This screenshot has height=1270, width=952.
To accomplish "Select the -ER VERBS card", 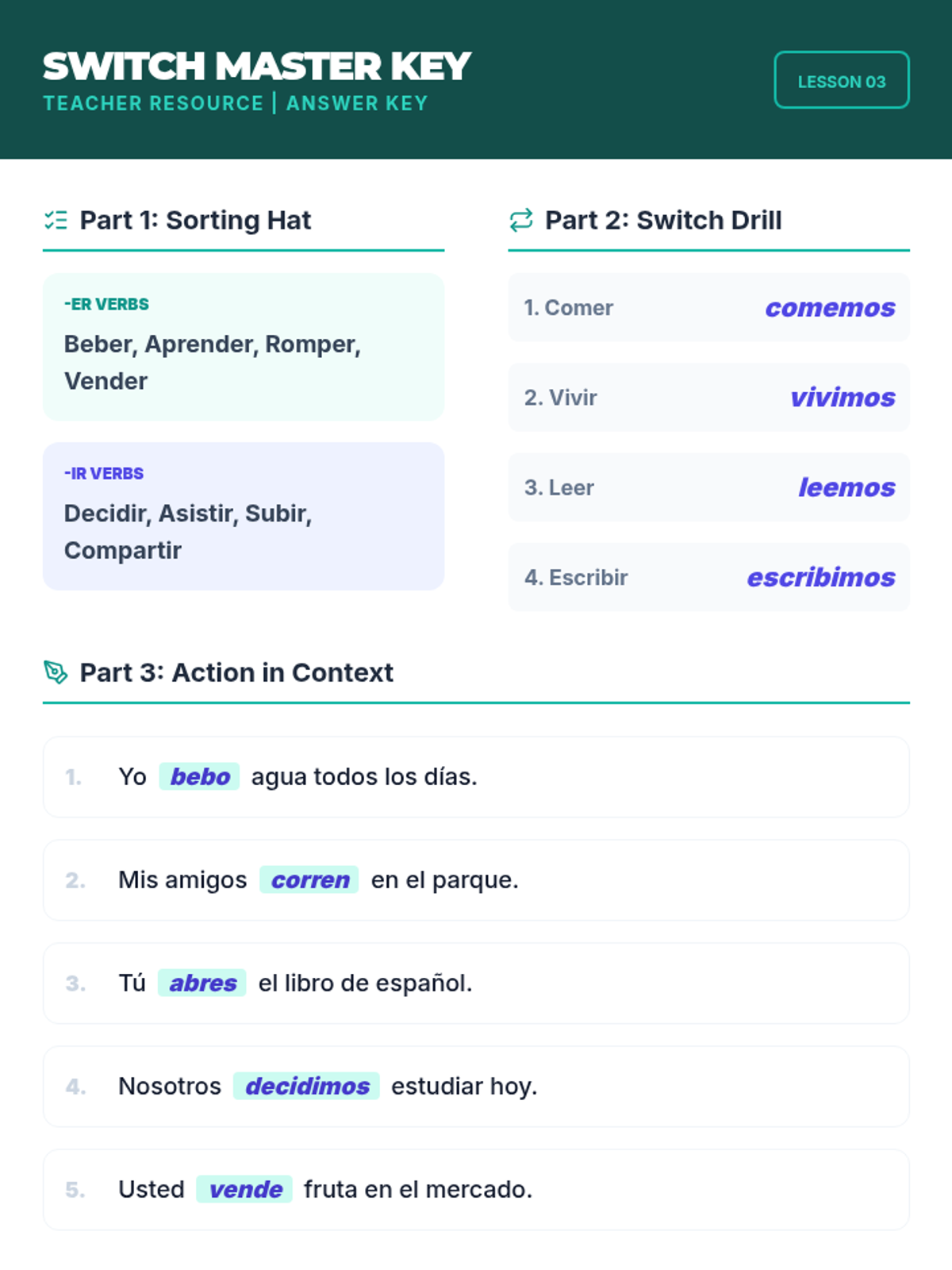I will 244,347.
